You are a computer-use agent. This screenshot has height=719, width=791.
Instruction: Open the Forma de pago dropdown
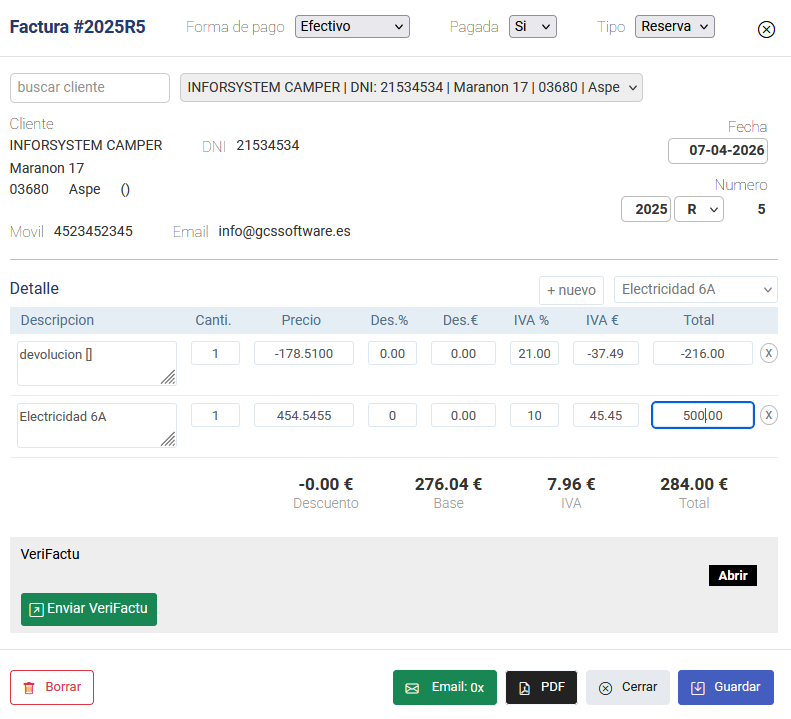(x=352, y=26)
